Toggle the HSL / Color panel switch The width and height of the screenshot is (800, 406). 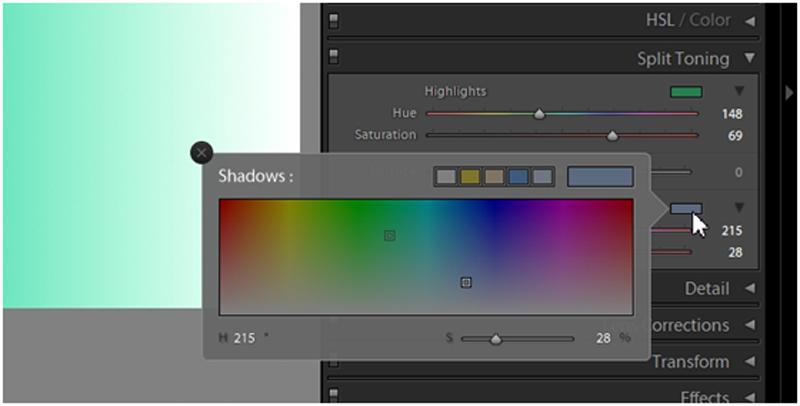(334, 21)
